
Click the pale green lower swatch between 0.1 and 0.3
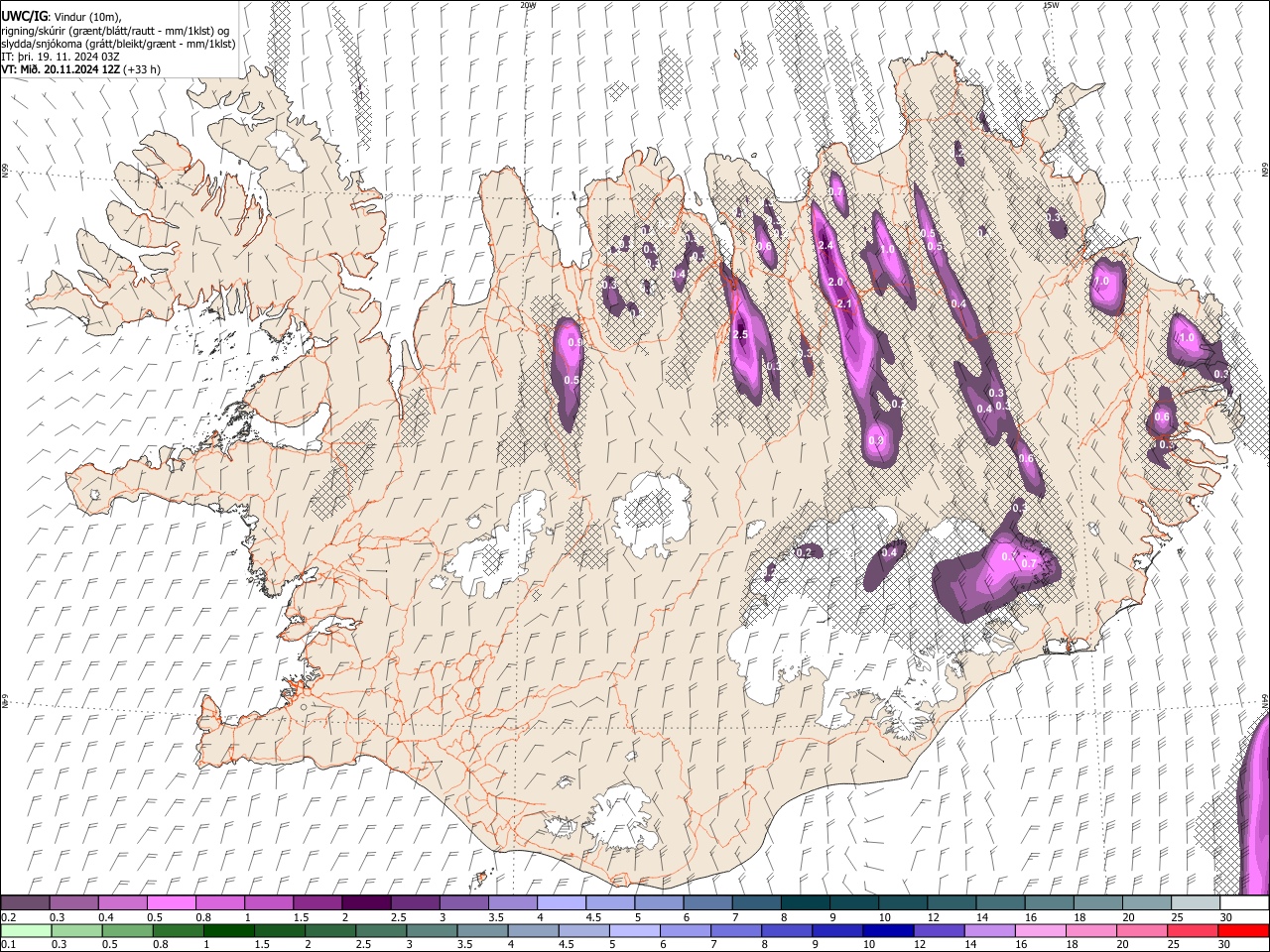tap(25, 930)
